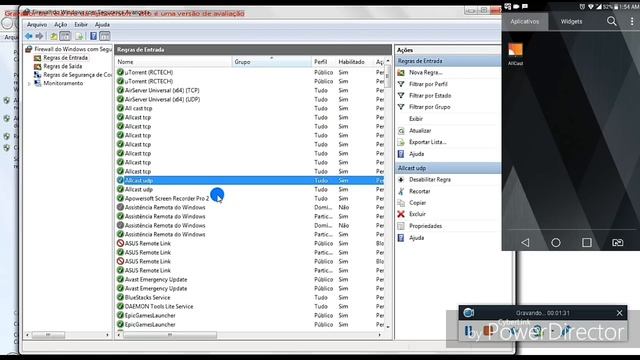Collapse the Allcast udp actions section header
The width and height of the screenshot is (640, 360).
(448, 168)
